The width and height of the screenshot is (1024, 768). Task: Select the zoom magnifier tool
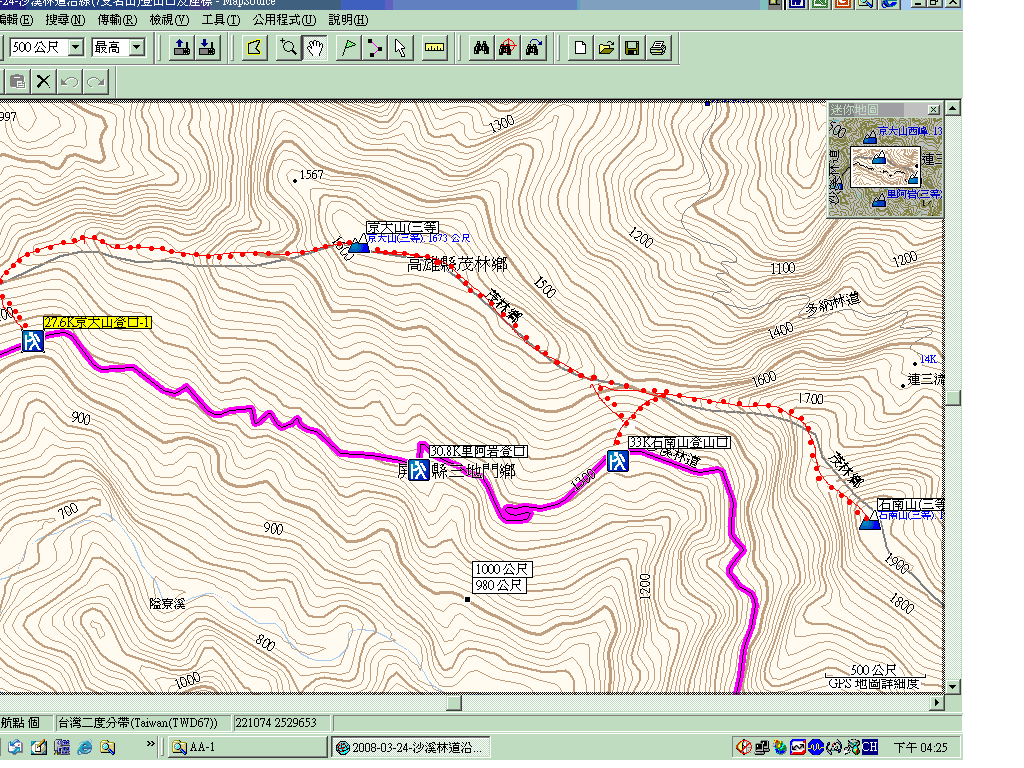point(288,48)
